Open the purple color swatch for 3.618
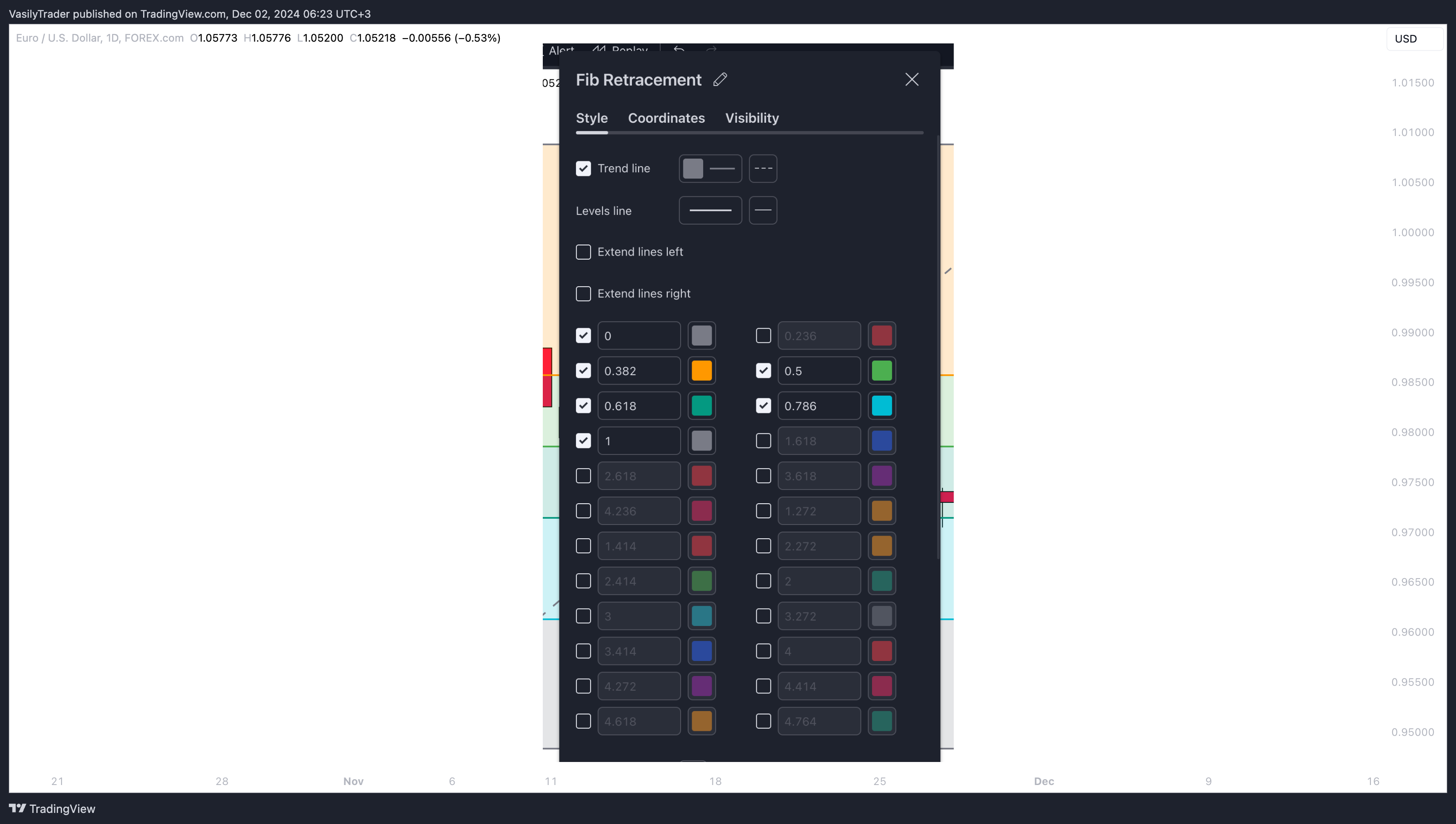This screenshot has width=1456, height=824. click(x=882, y=476)
